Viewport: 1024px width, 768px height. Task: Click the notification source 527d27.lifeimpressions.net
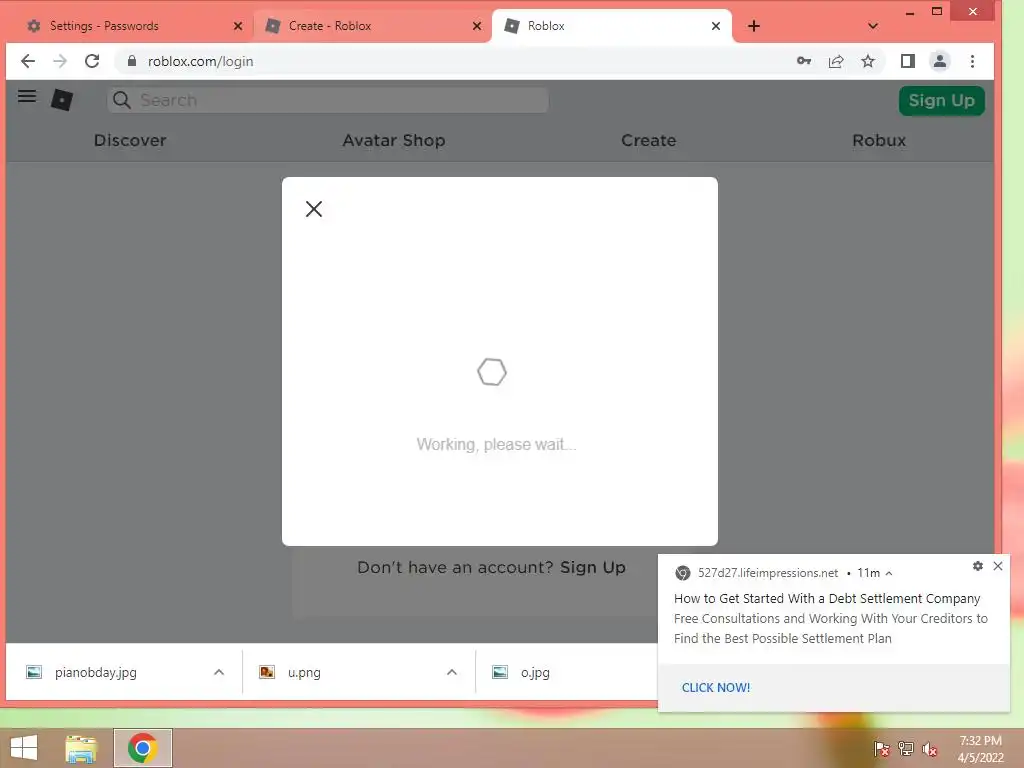pos(767,573)
